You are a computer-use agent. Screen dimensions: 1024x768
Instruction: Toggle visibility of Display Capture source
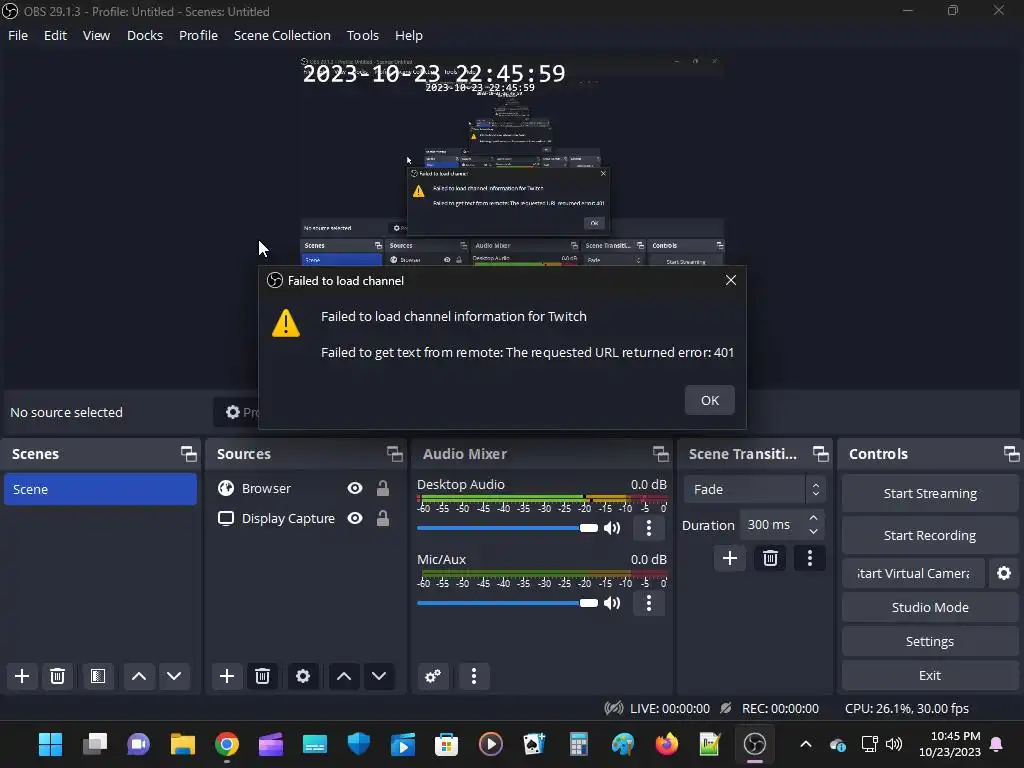tap(355, 519)
